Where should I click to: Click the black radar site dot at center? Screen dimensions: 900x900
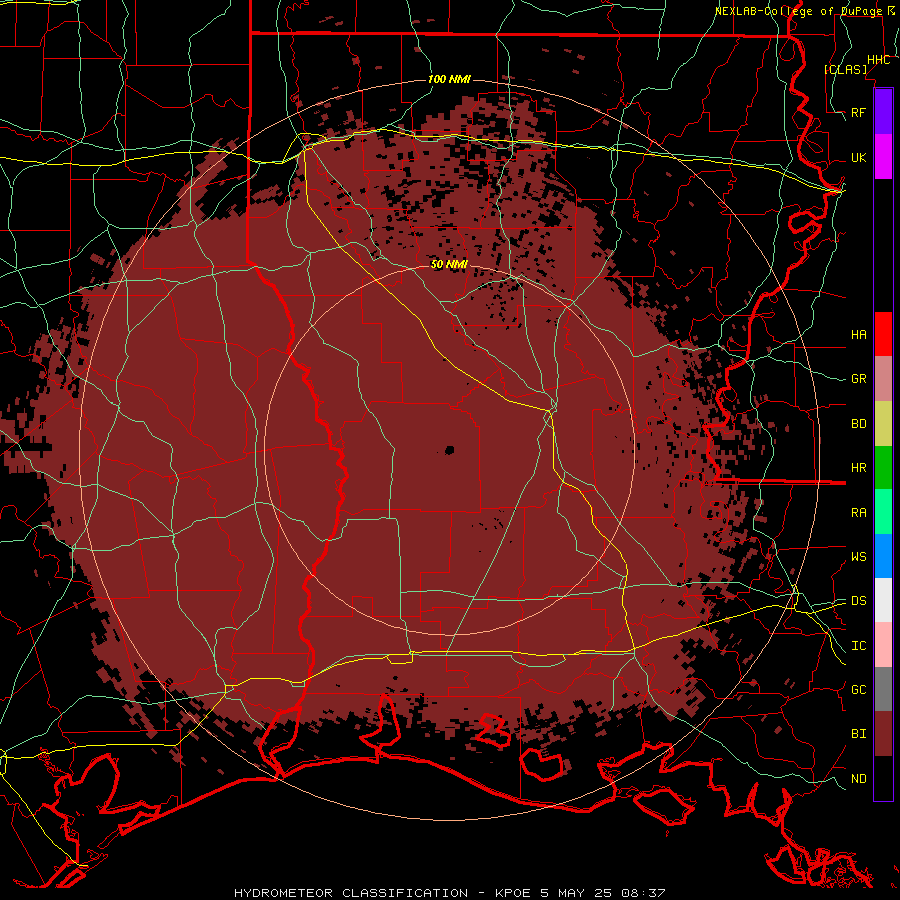(x=449, y=451)
